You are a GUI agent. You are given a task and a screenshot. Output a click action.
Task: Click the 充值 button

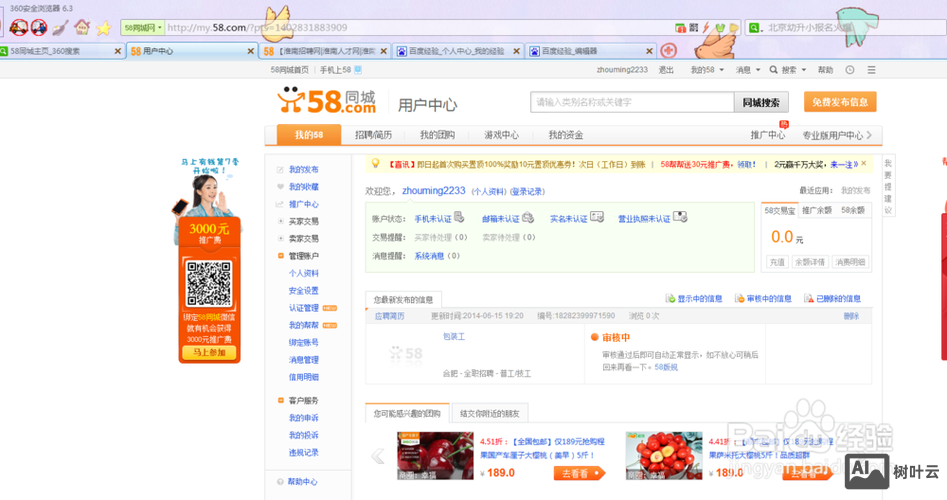(x=777, y=262)
